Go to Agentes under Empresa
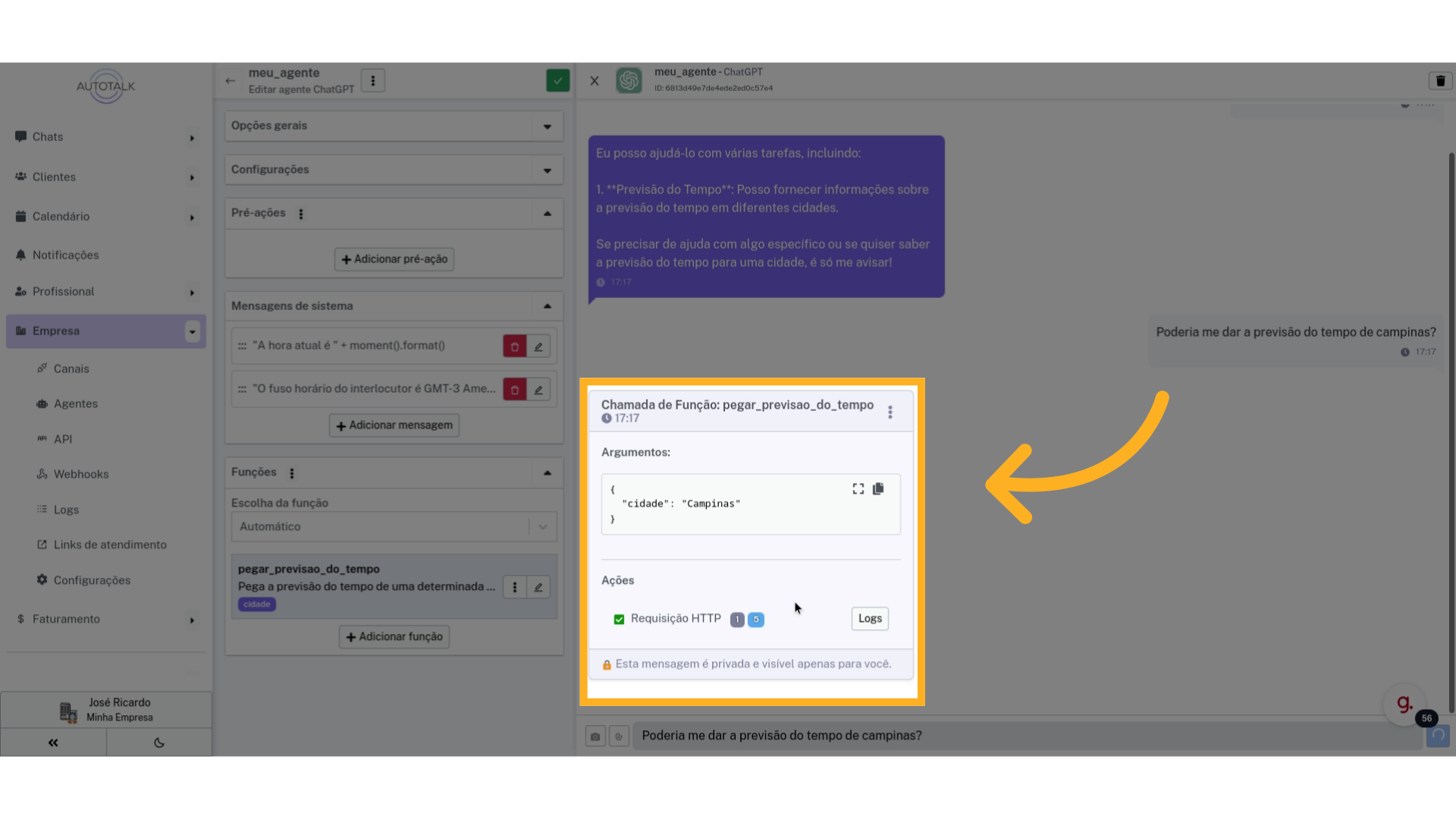Image resolution: width=1456 pixels, height=819 pixels. pyautogui.click(x=76, y=404)
